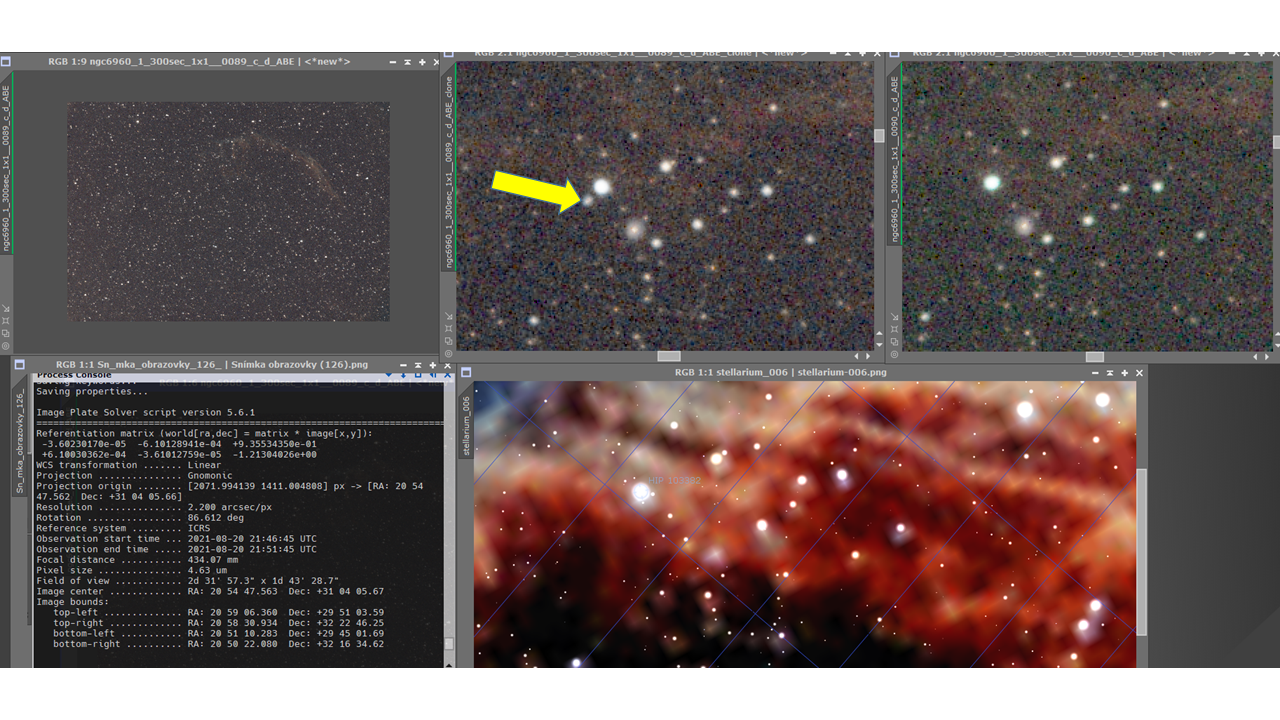Click horizontal scrollbar thumb in the 0090_c_d_ABE image
The height and width of the screenshot is (720, 1280).
pos(1095,357)
